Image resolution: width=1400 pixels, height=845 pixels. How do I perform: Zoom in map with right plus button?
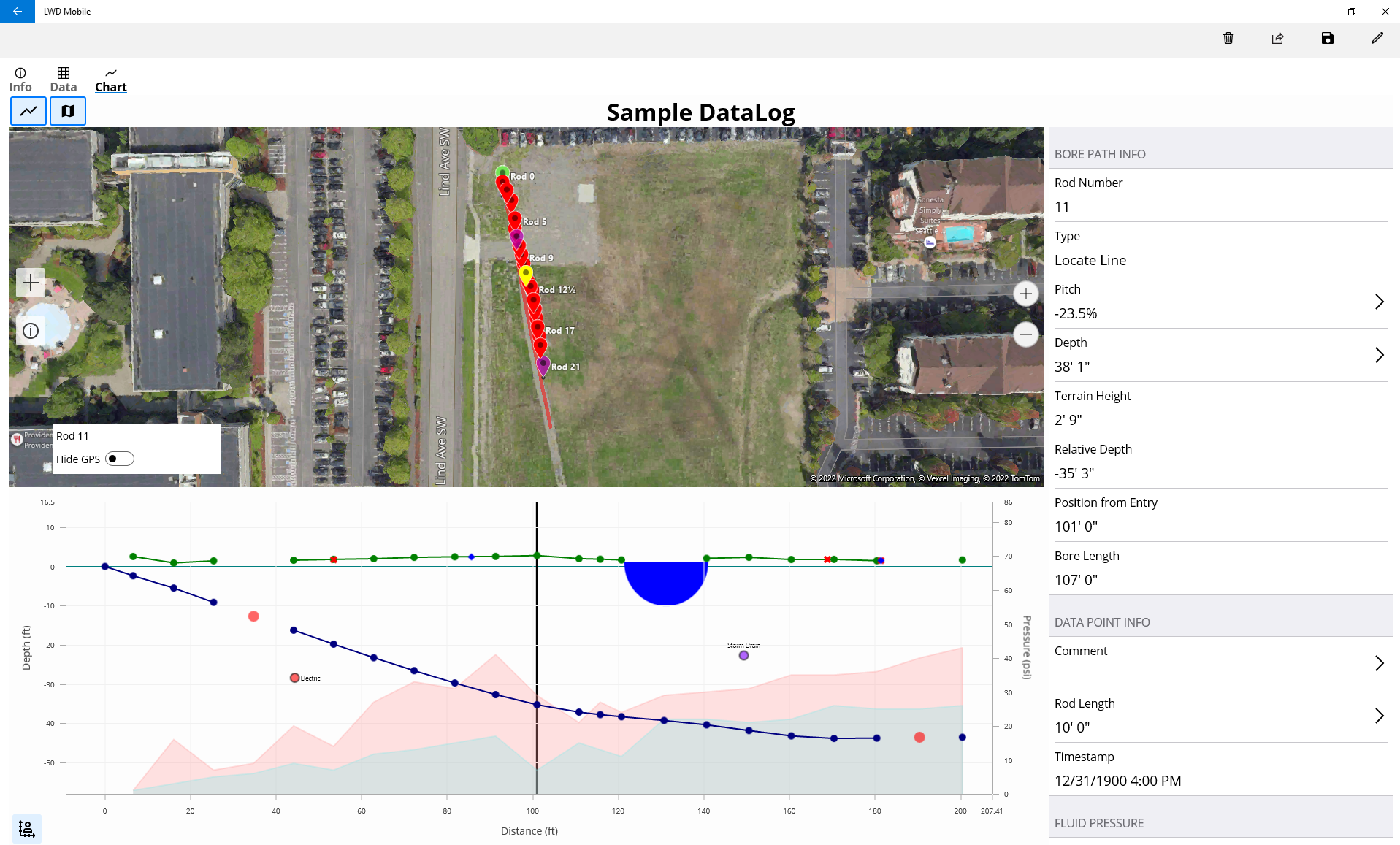pyautogui.click(x=1026, y=294)
